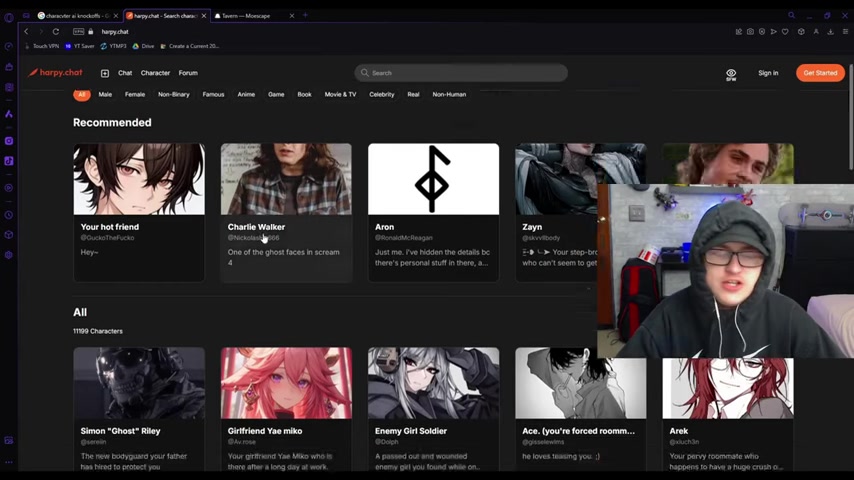Image resolution: width=854 pixels, height=480 pixels.
Task: Select the Book category filter
Action: [304, 94]
